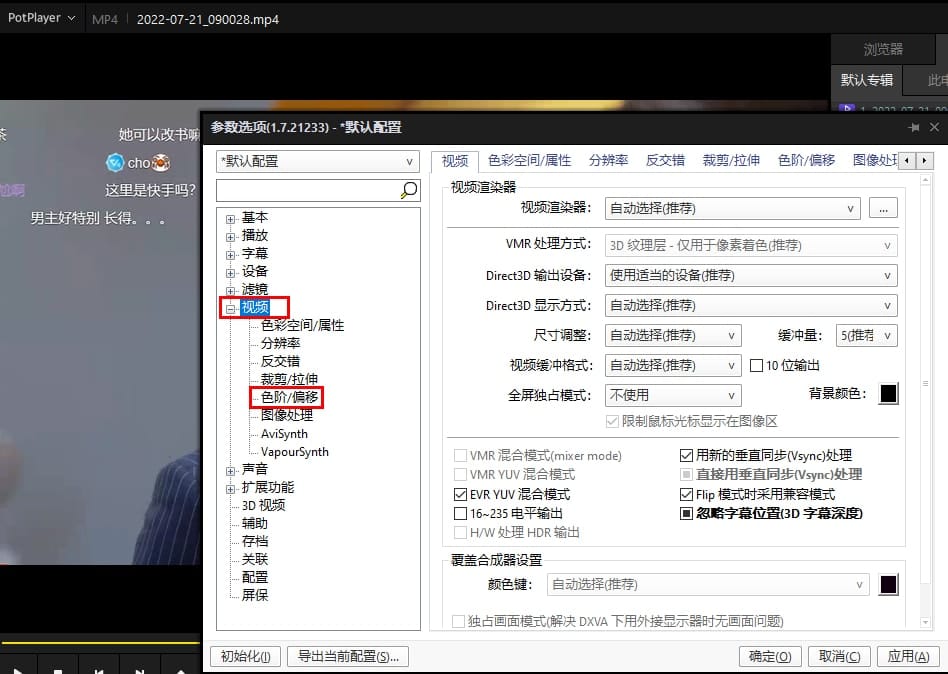Switch to the 反交错 tab
The image size is (948, 674).
665,160
